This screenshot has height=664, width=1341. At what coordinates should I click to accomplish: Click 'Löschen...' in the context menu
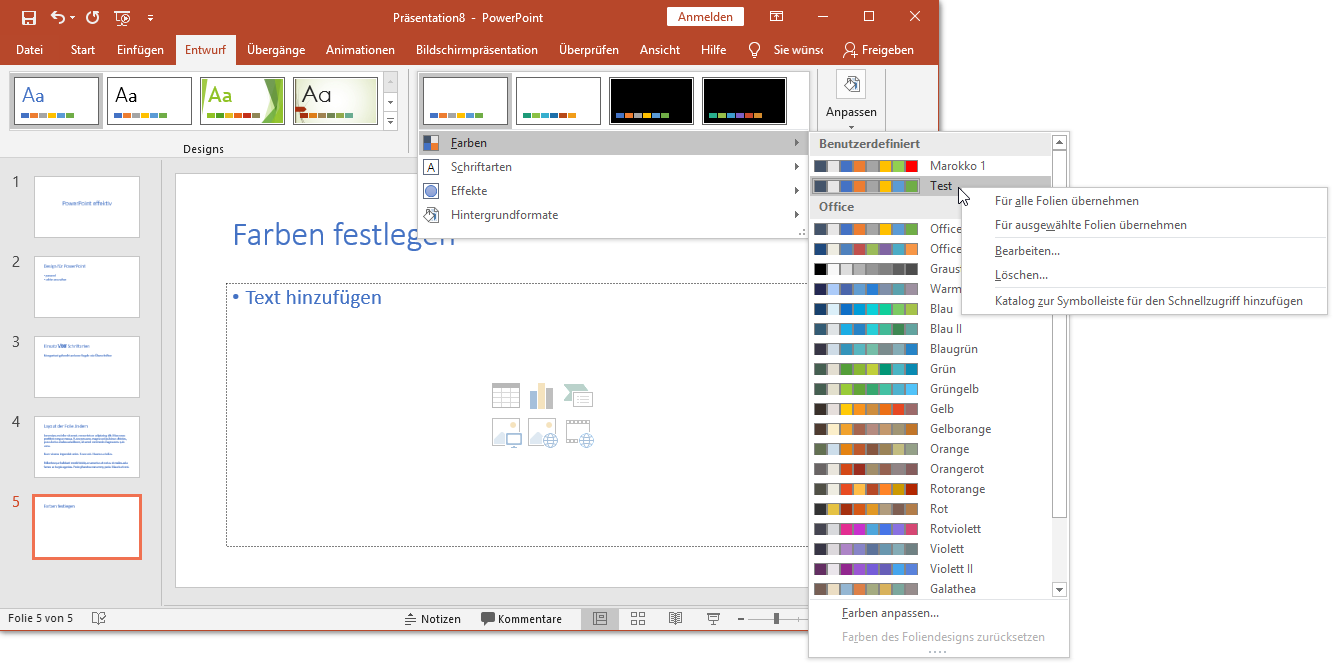[x=1144, y=275]
